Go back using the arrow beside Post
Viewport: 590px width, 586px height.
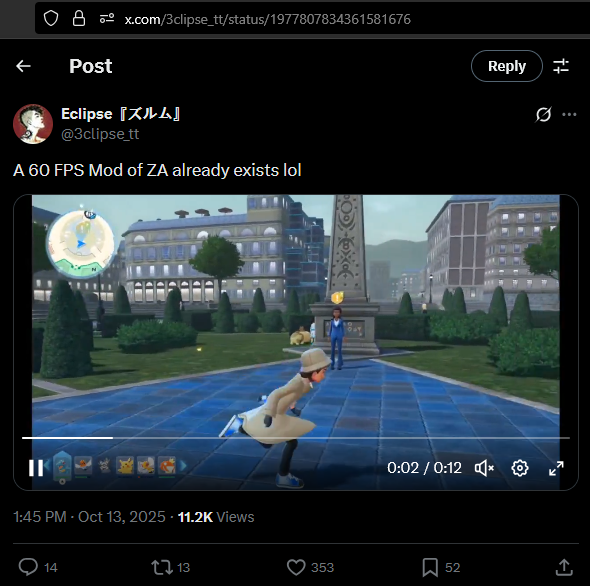tap(23, 66)
